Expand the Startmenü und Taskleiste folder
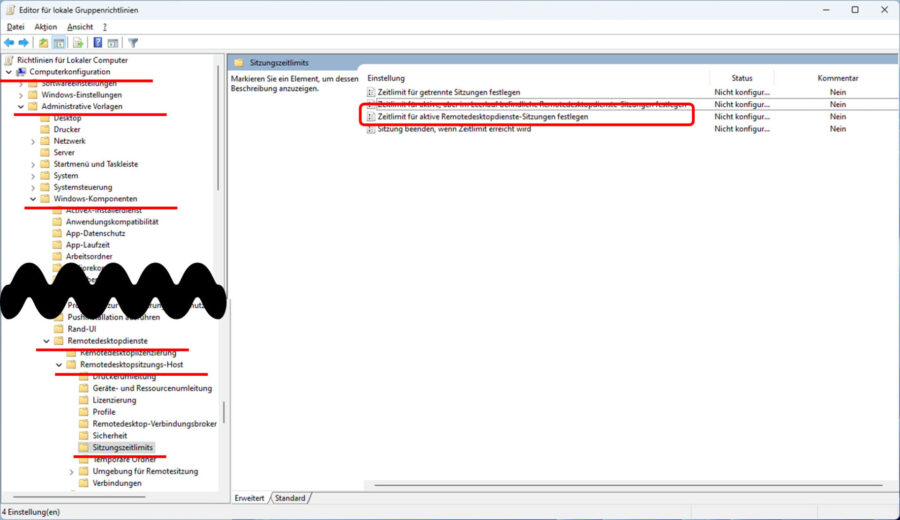This screenshot has height=520, width=900. click(33, 165)
